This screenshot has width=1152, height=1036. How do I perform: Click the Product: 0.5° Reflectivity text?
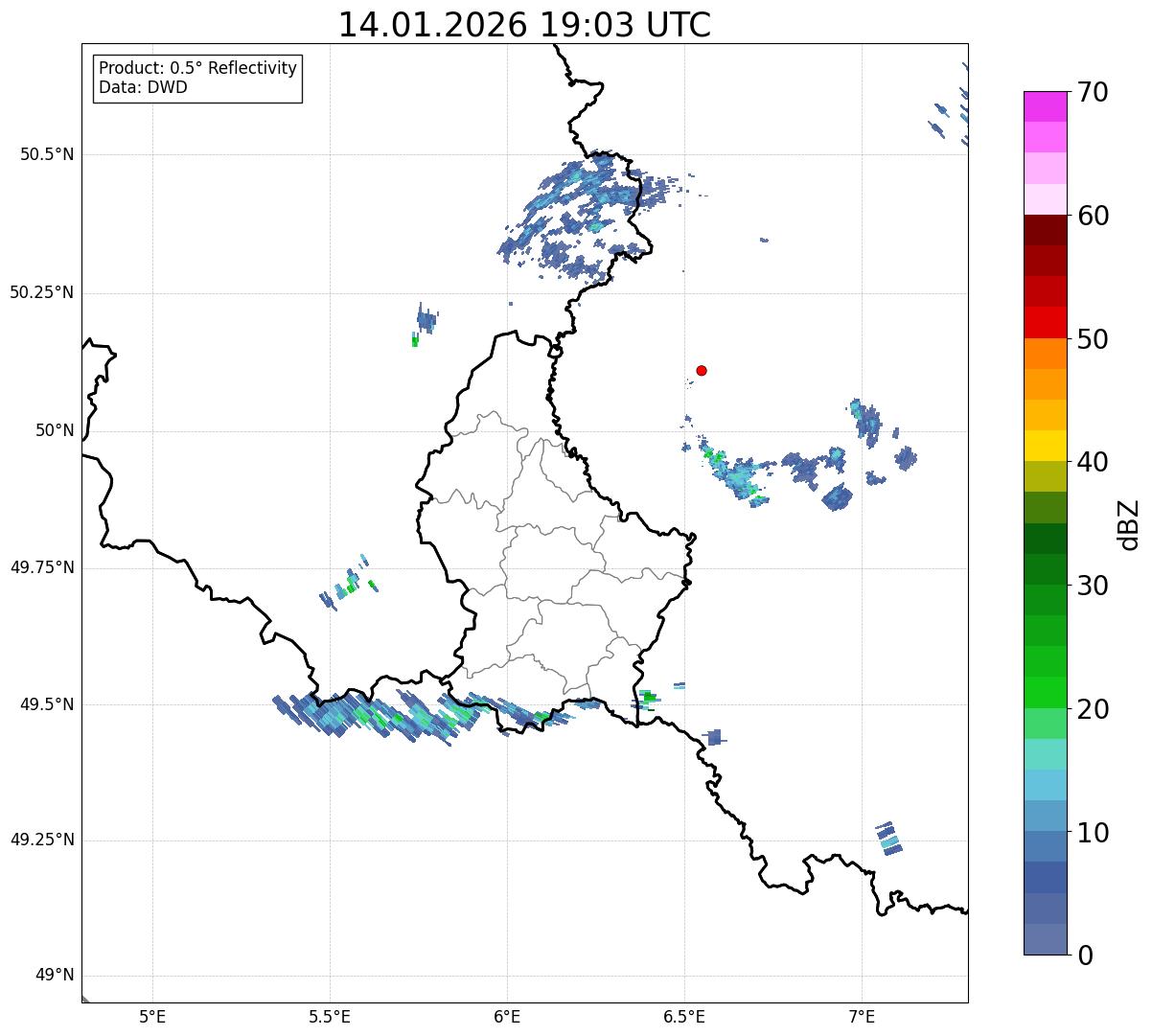pos(197,68)
